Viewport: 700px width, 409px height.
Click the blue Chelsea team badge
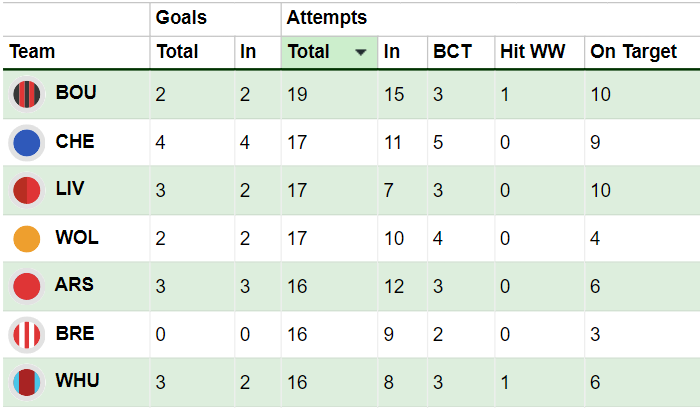click(x=27, y=143)
